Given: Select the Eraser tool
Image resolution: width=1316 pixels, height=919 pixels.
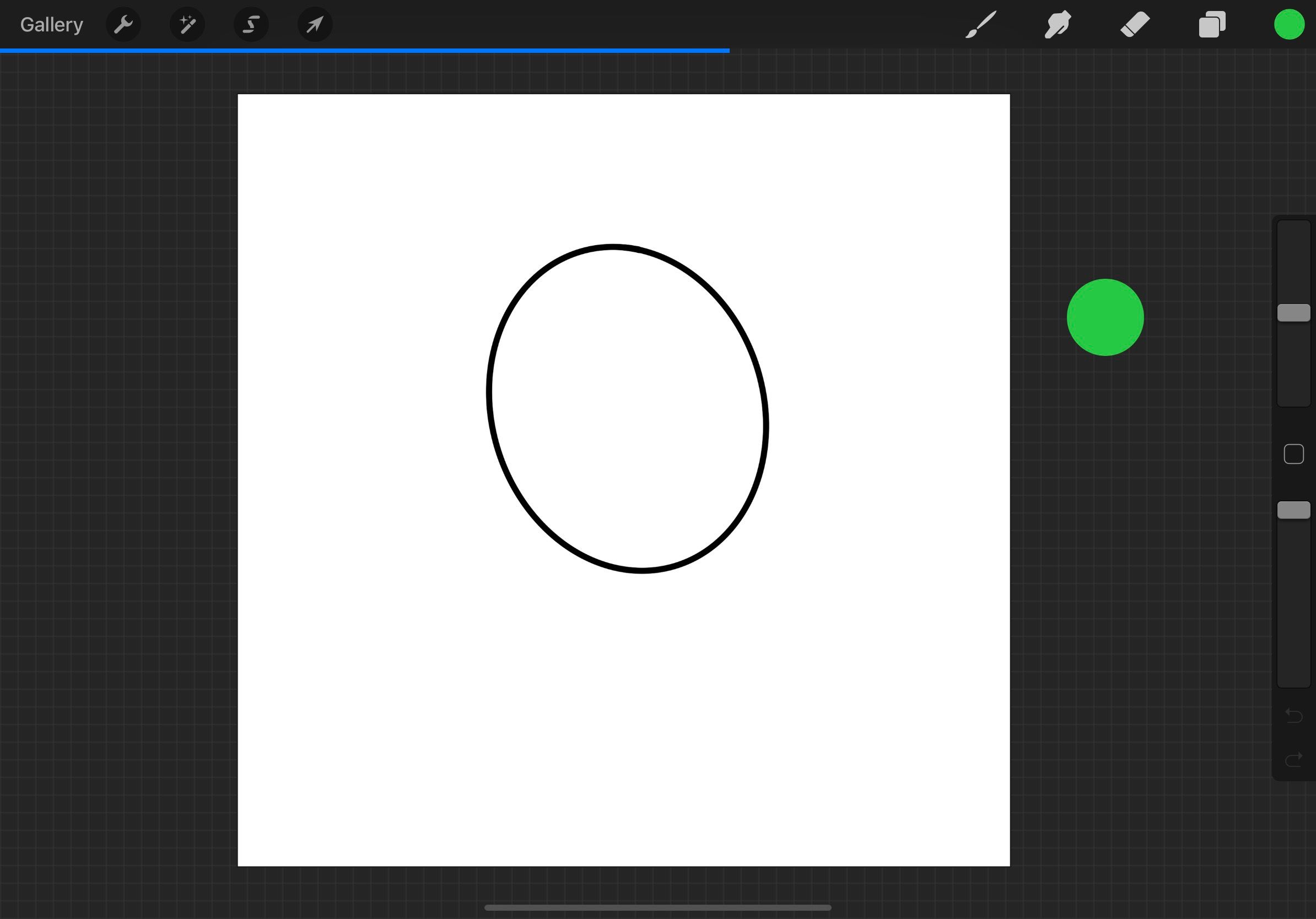Looking at the screenshot, I should pyautogui.click(x=1135, y=24).
